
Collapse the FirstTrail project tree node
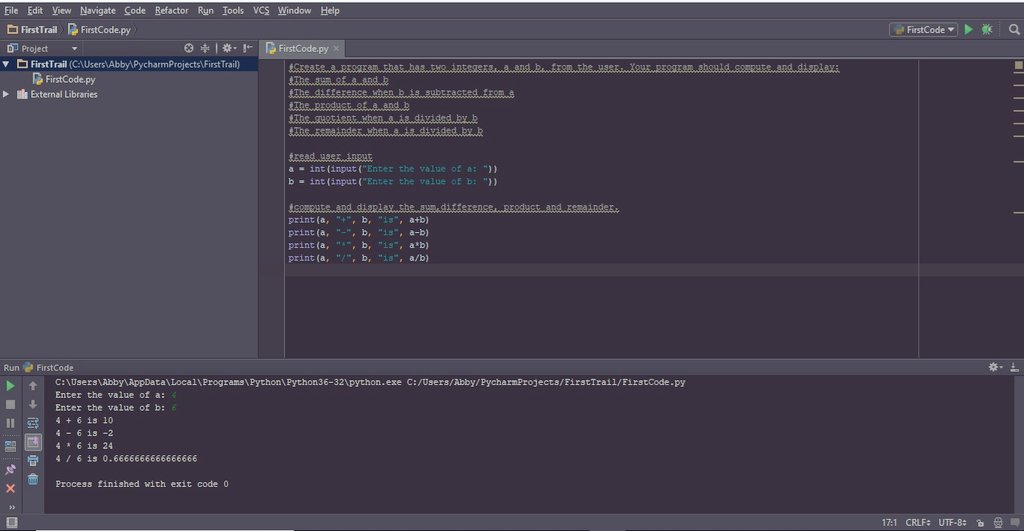pos(6,64)
